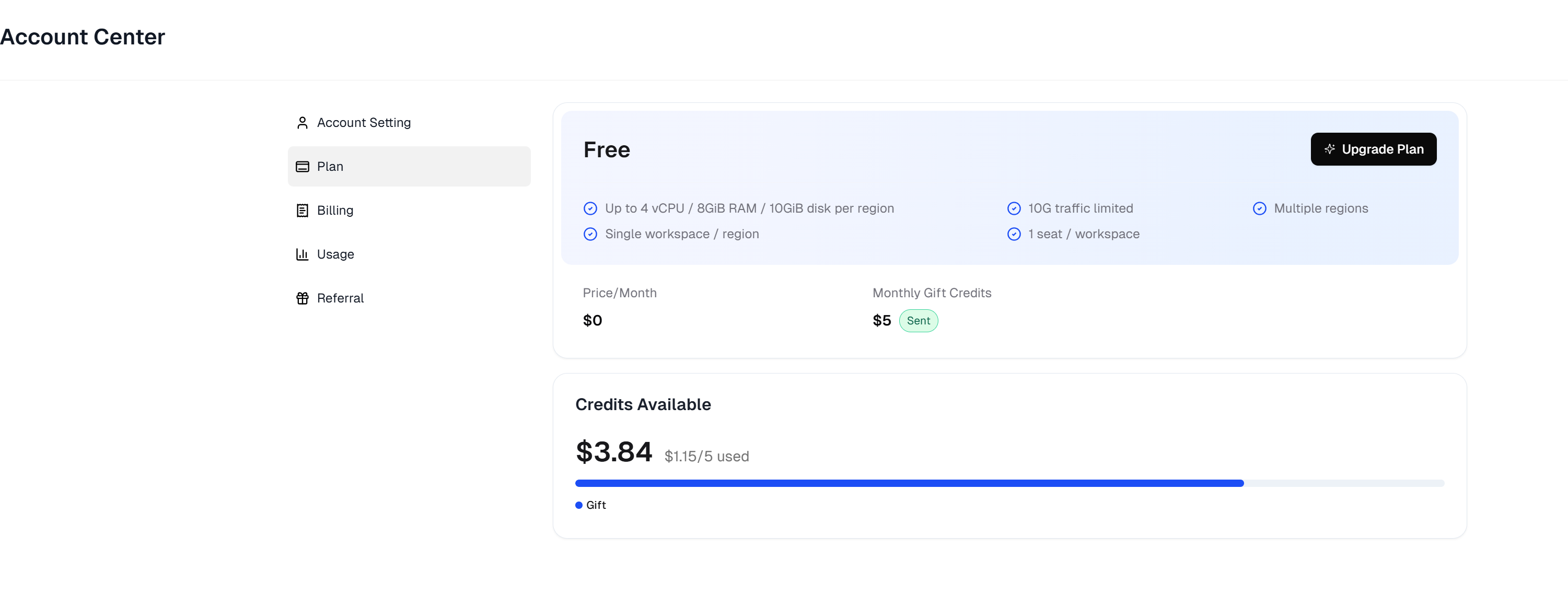
Task: Click the Usage bar chart icon
Action: 302,254
